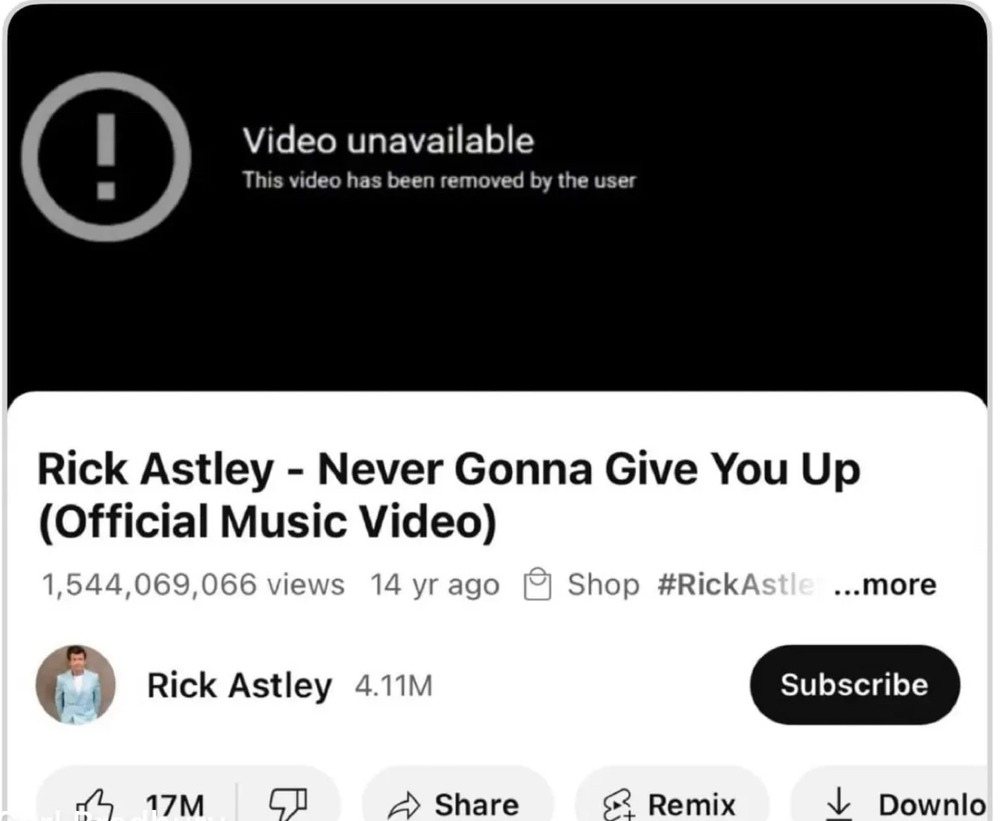Select the Rick Astley channel name

tap(239, 685)
